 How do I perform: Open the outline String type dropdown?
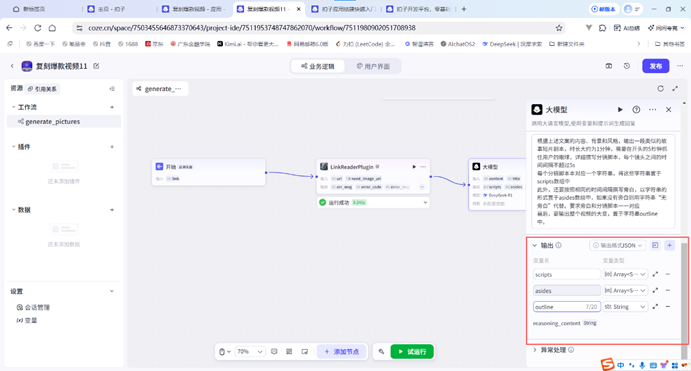[625, 306]
